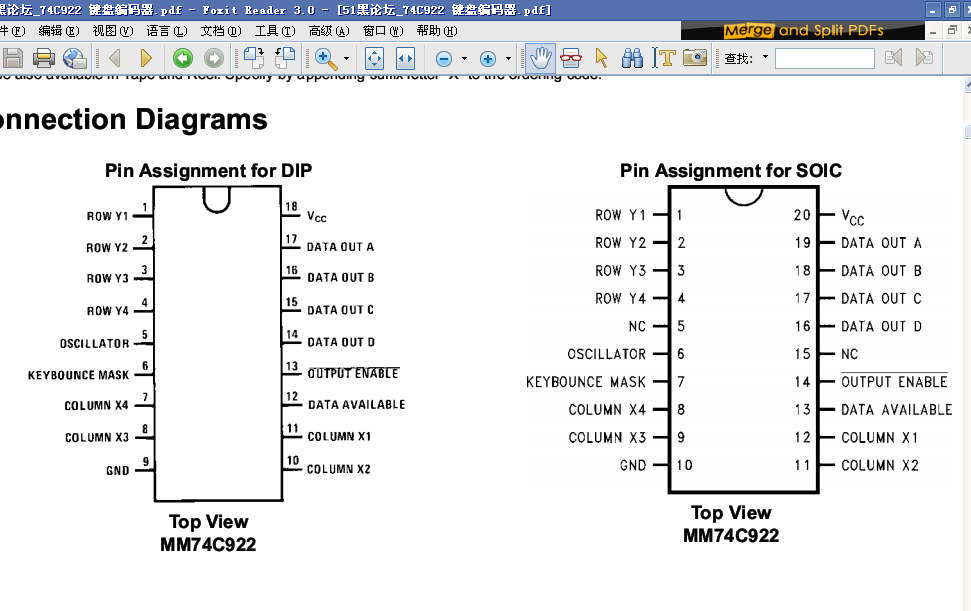Select the arrow Annotation Selection tool
The width and height of the screenshot is (971, 611).
(601, 58)
